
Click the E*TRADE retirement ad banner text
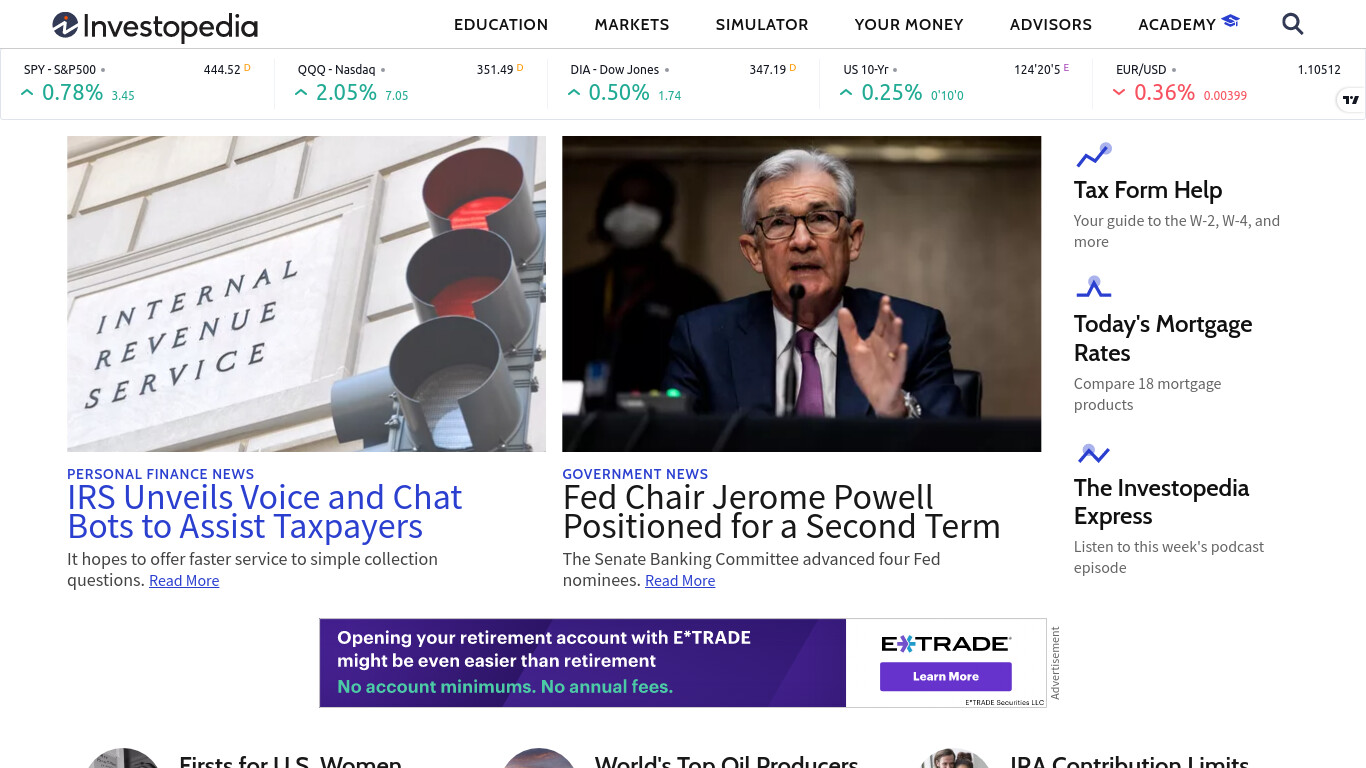pos(544,662)
